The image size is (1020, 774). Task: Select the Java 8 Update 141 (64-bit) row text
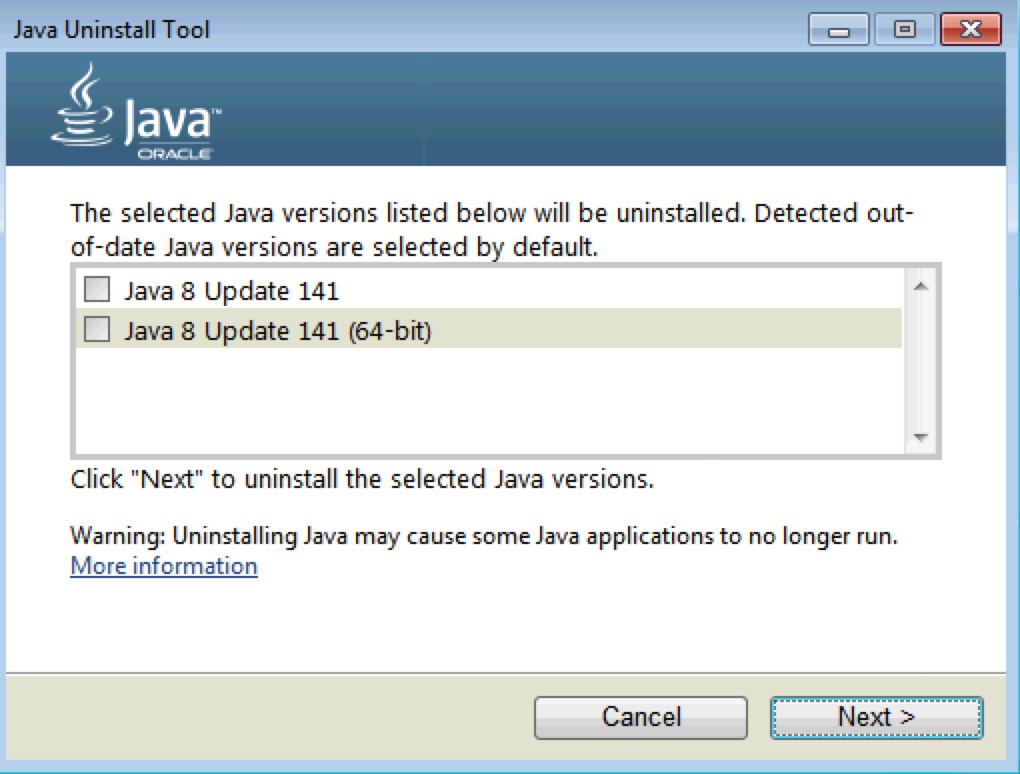278,330
